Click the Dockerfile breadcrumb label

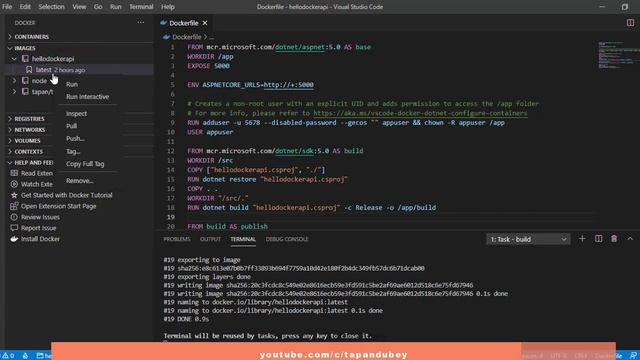click(x=187, y=37)
